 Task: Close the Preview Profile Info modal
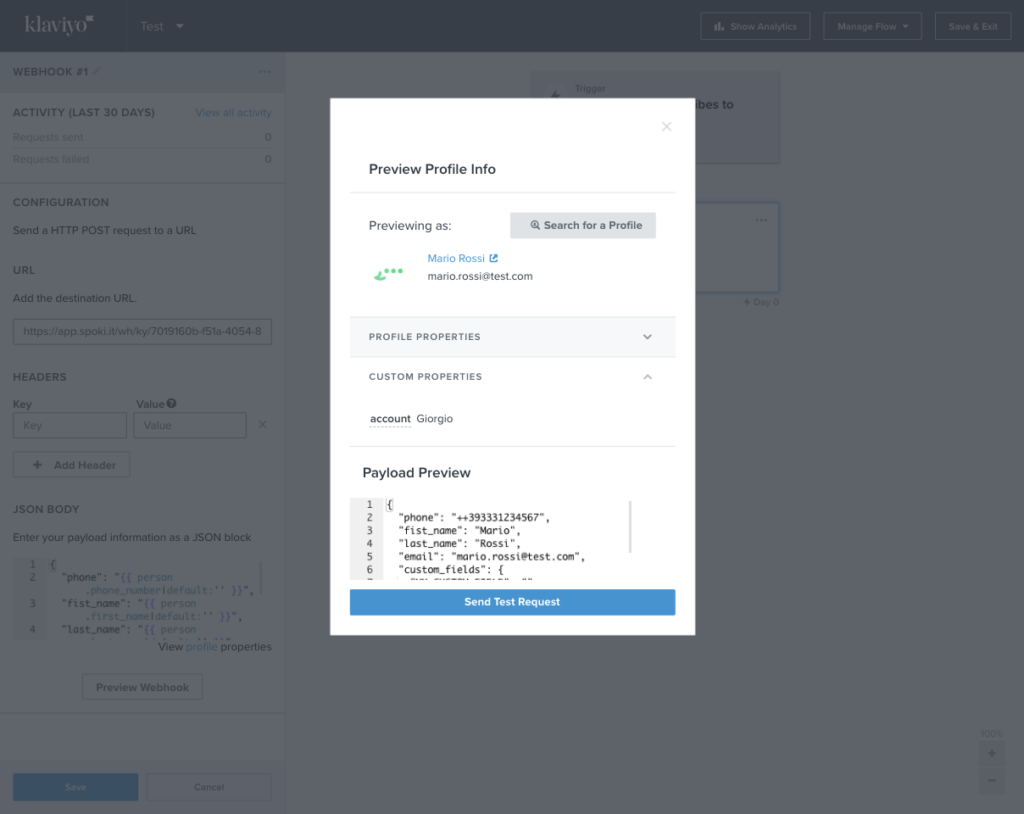(666, 127)
